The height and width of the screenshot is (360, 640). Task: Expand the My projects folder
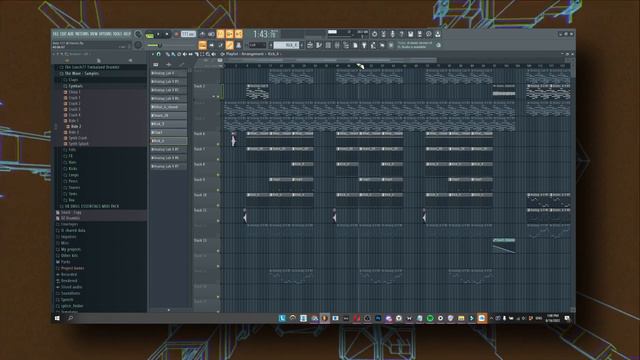point(71,249)
